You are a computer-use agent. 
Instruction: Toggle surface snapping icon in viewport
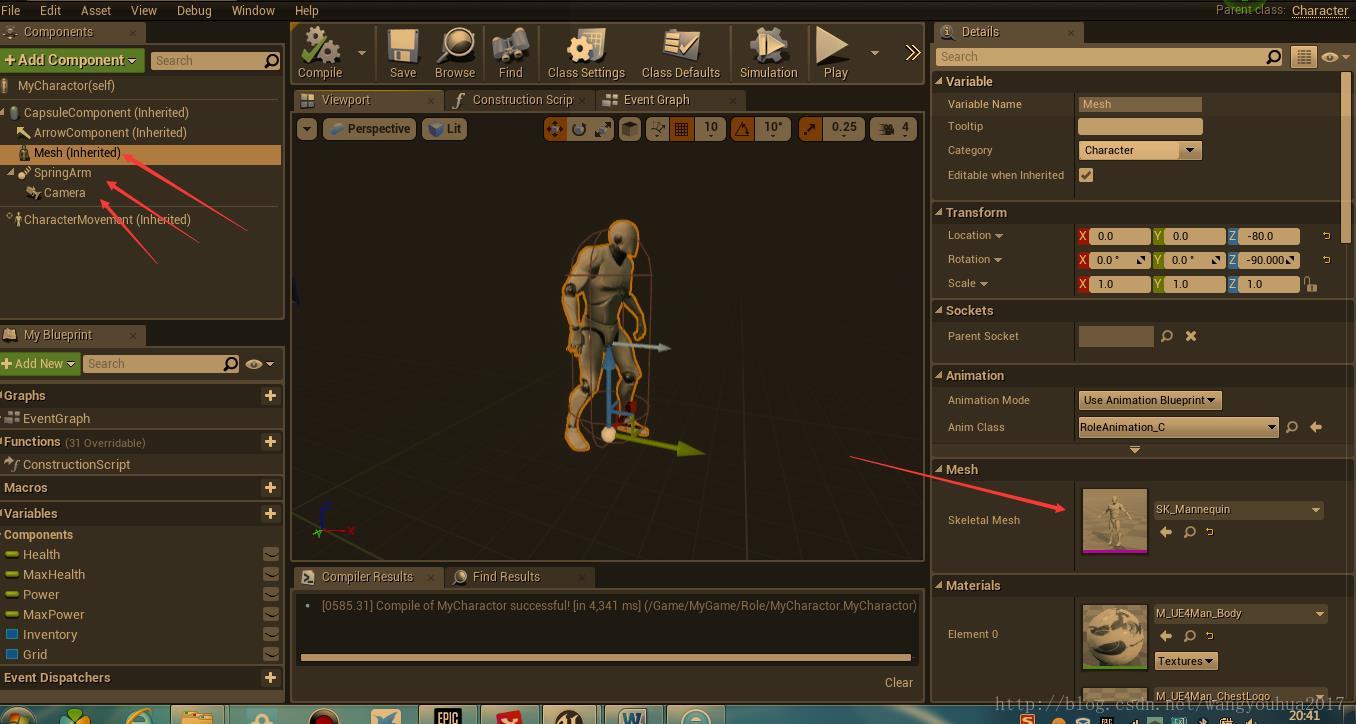pyautogui.click(x=657, y=129)
